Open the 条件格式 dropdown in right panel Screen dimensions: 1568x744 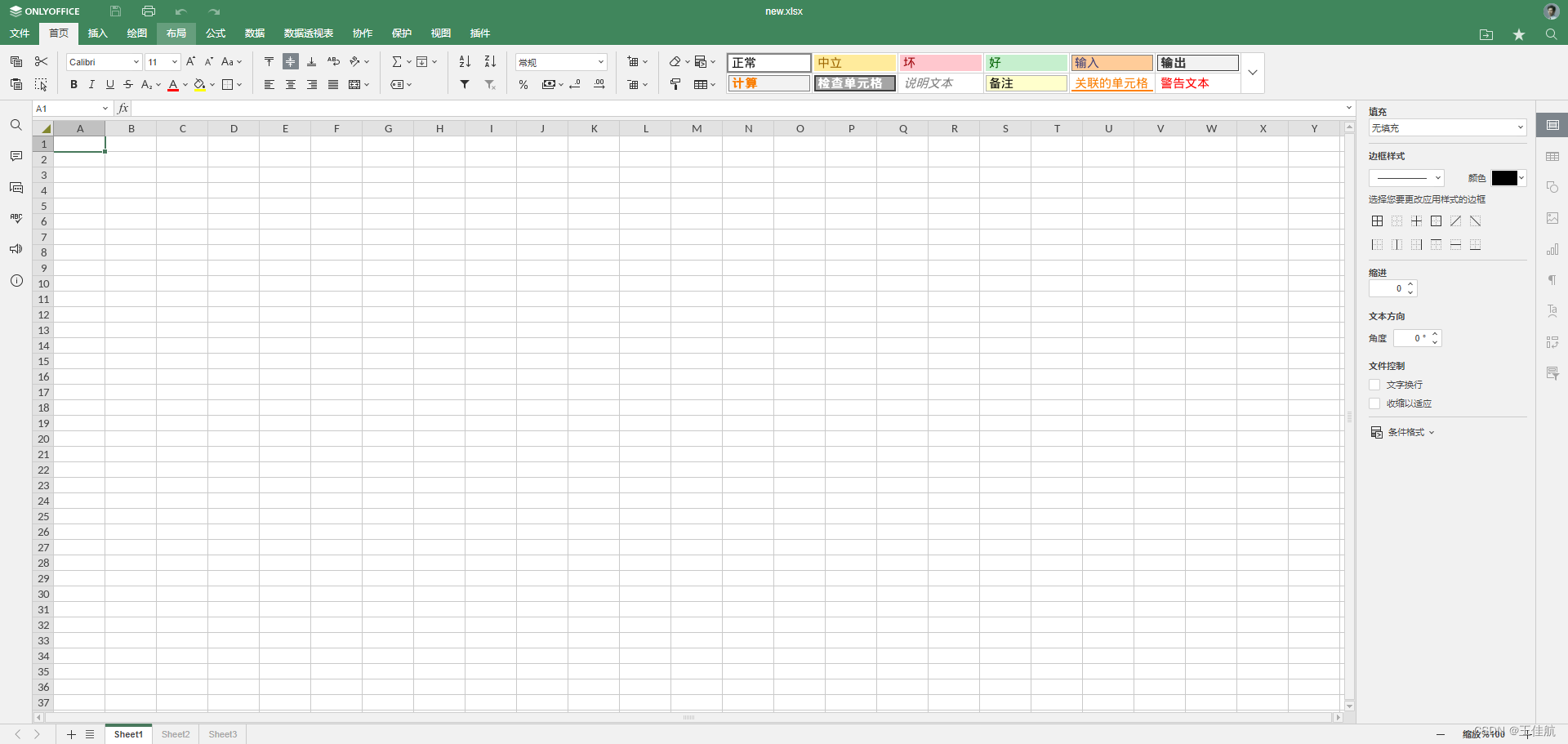pyautogui.click(x=1402, y=432)
